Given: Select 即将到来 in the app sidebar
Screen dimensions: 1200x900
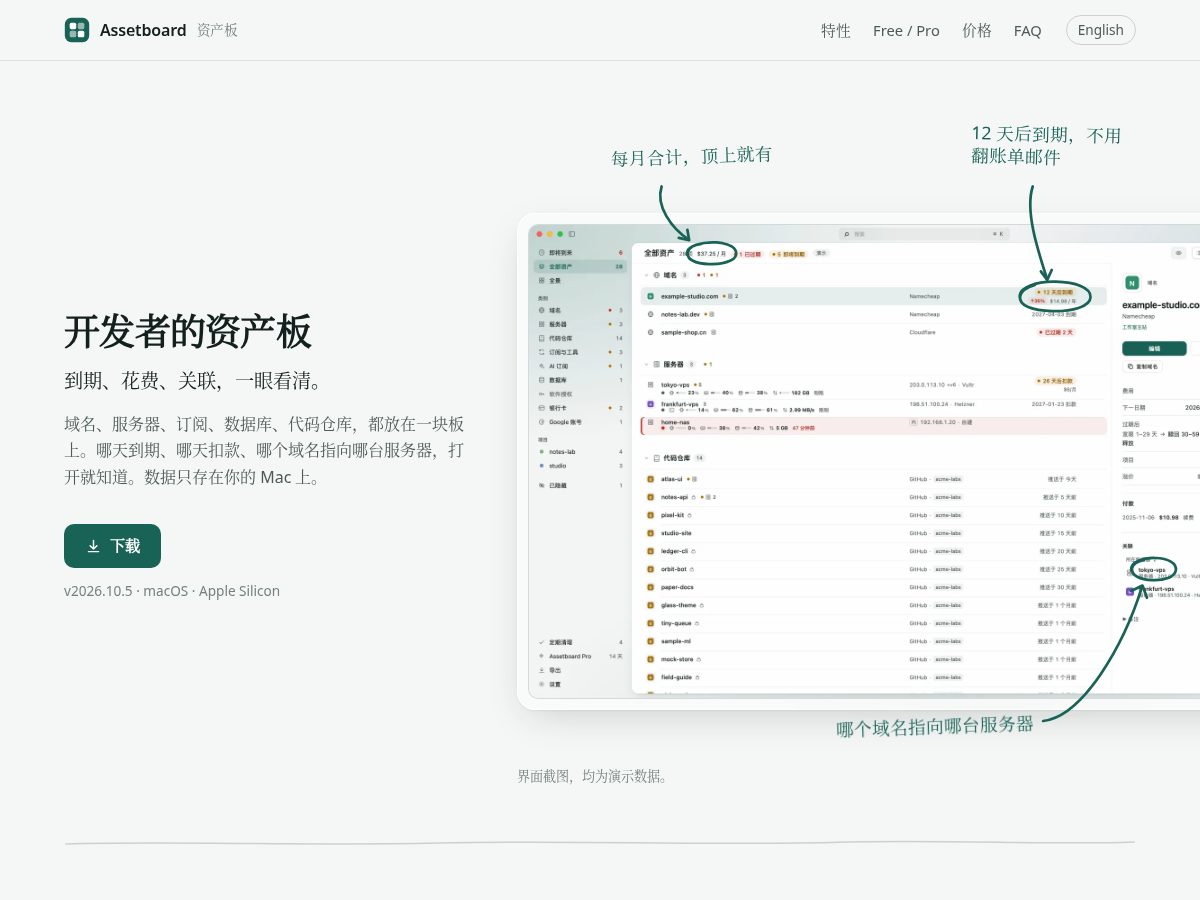Looking at the screenshot, I should click(x=580, y=253).
